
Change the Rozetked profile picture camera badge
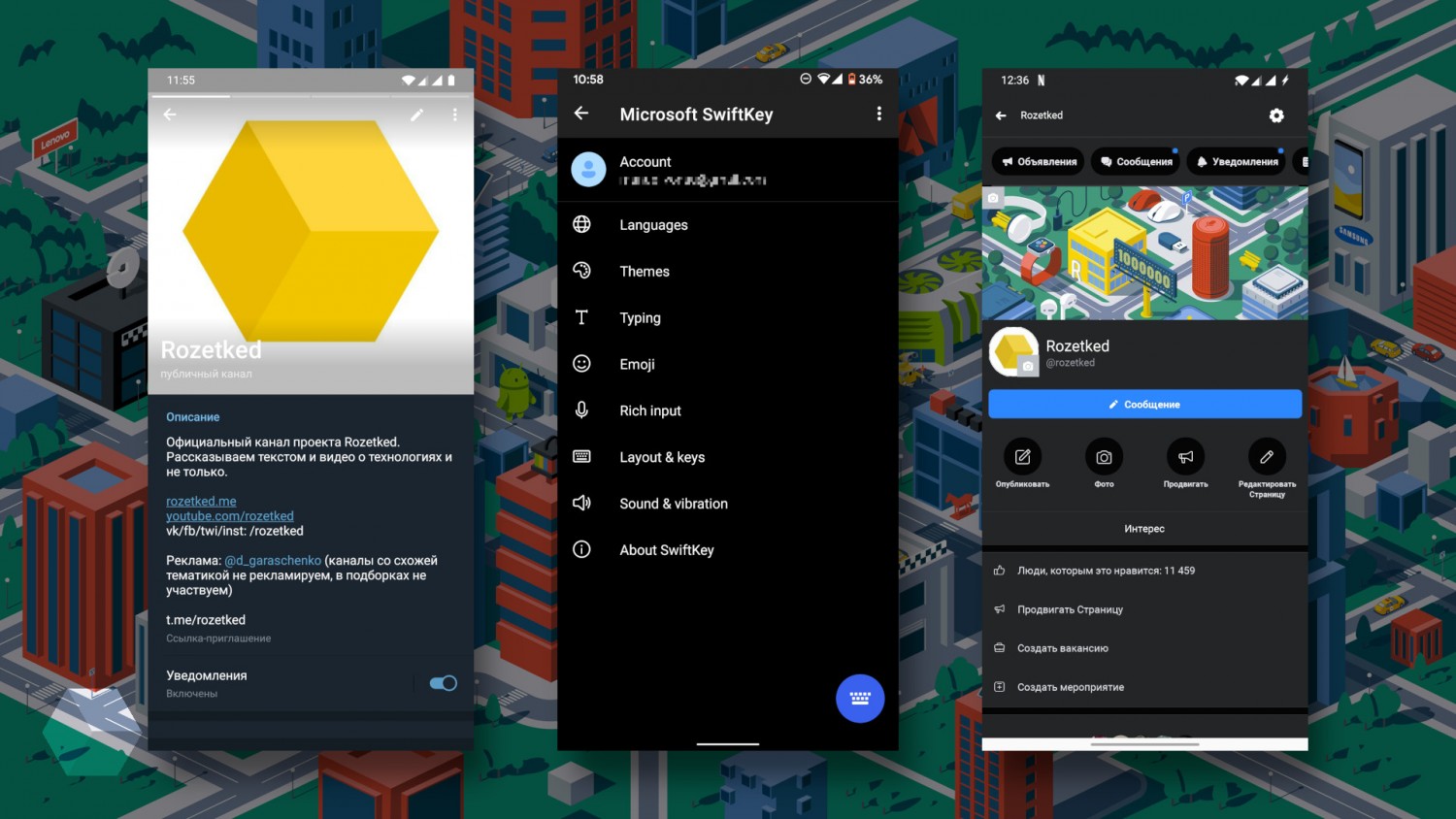[x=1028, y=366]
